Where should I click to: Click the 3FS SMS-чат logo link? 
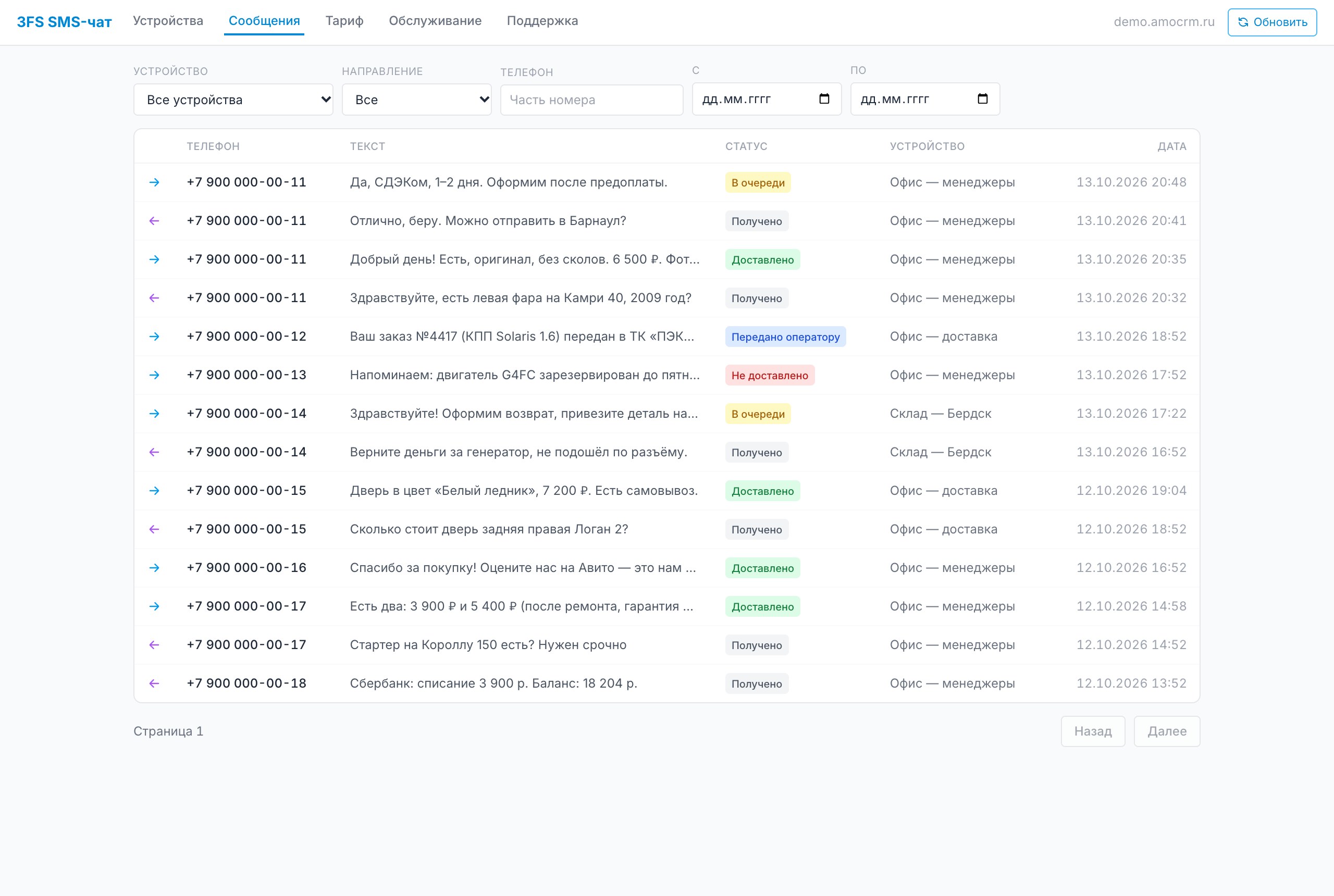coord(65,22)
